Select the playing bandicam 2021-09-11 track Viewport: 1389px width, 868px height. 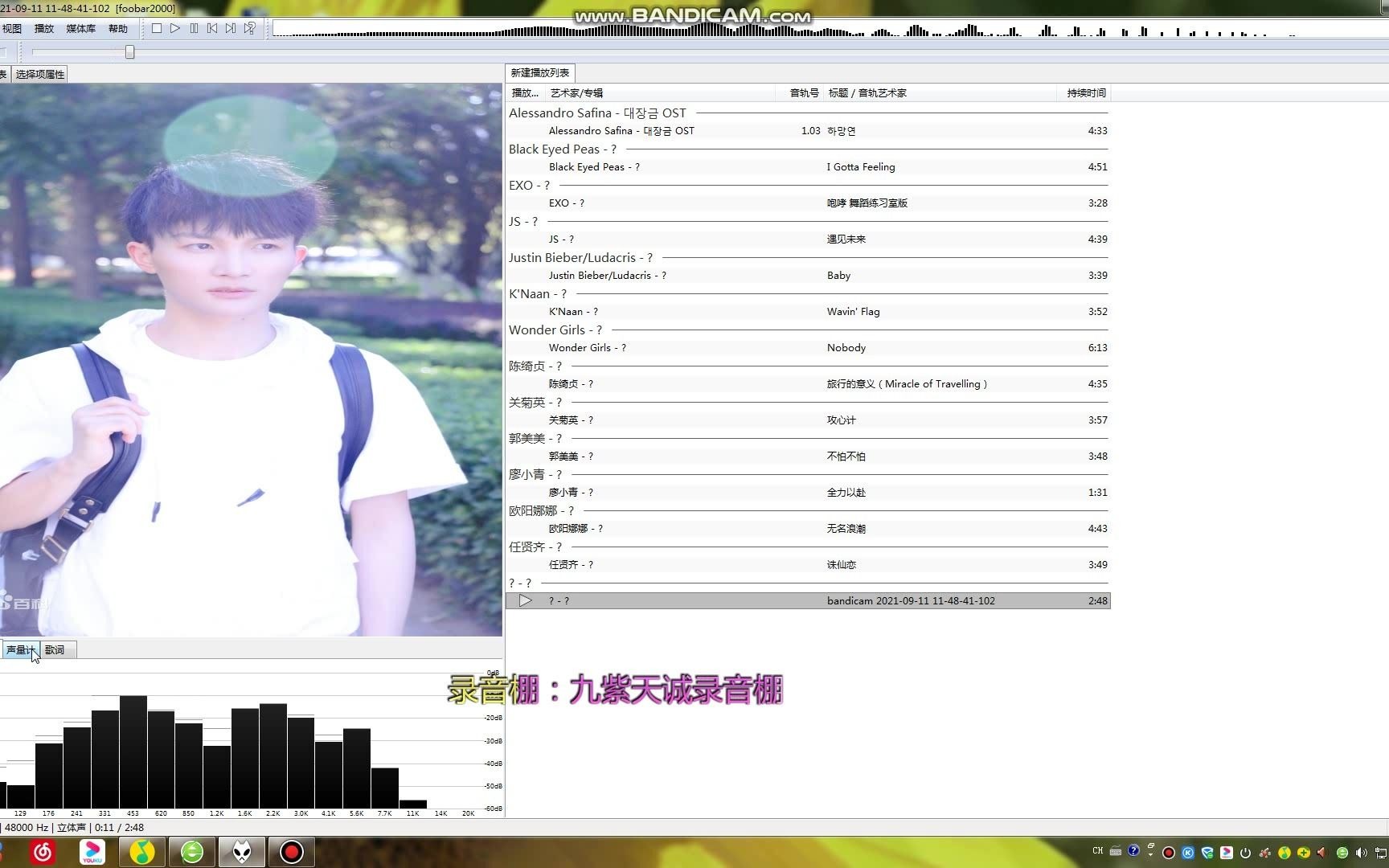pos(808,600)
